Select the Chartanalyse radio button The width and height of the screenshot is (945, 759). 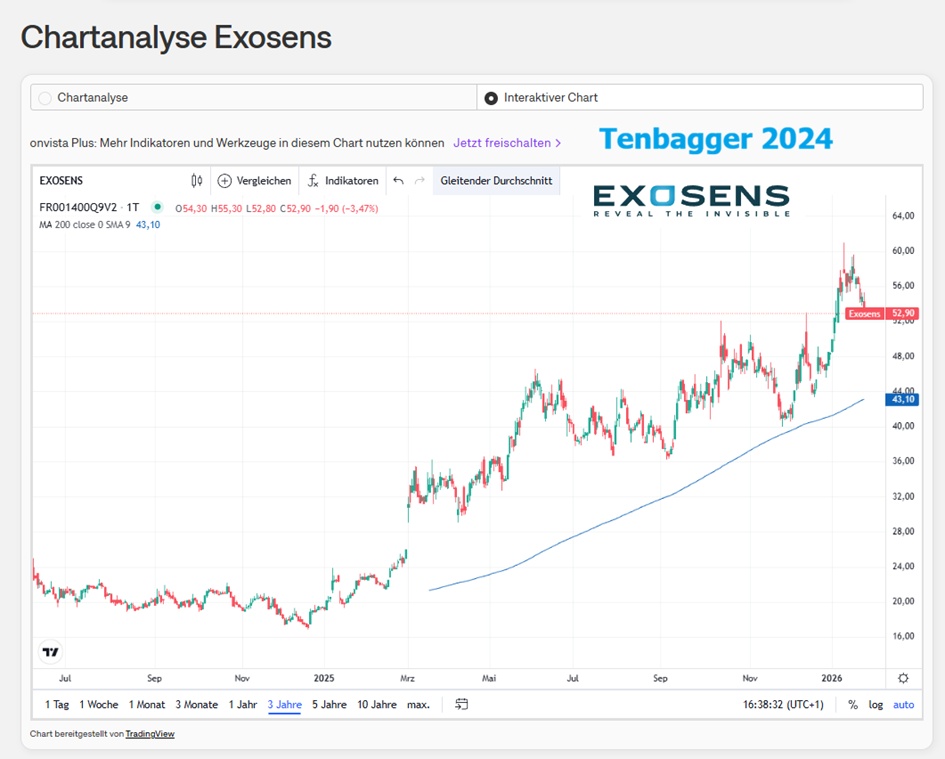45,98
